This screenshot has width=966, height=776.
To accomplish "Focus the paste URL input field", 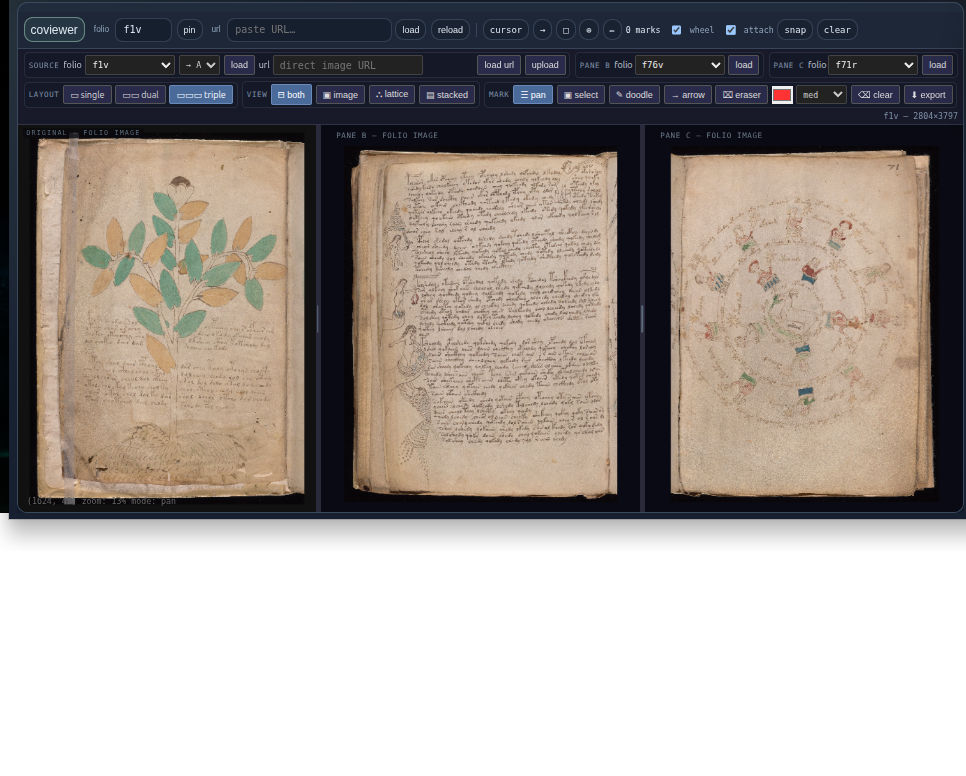I will click(x=309, y=30).
